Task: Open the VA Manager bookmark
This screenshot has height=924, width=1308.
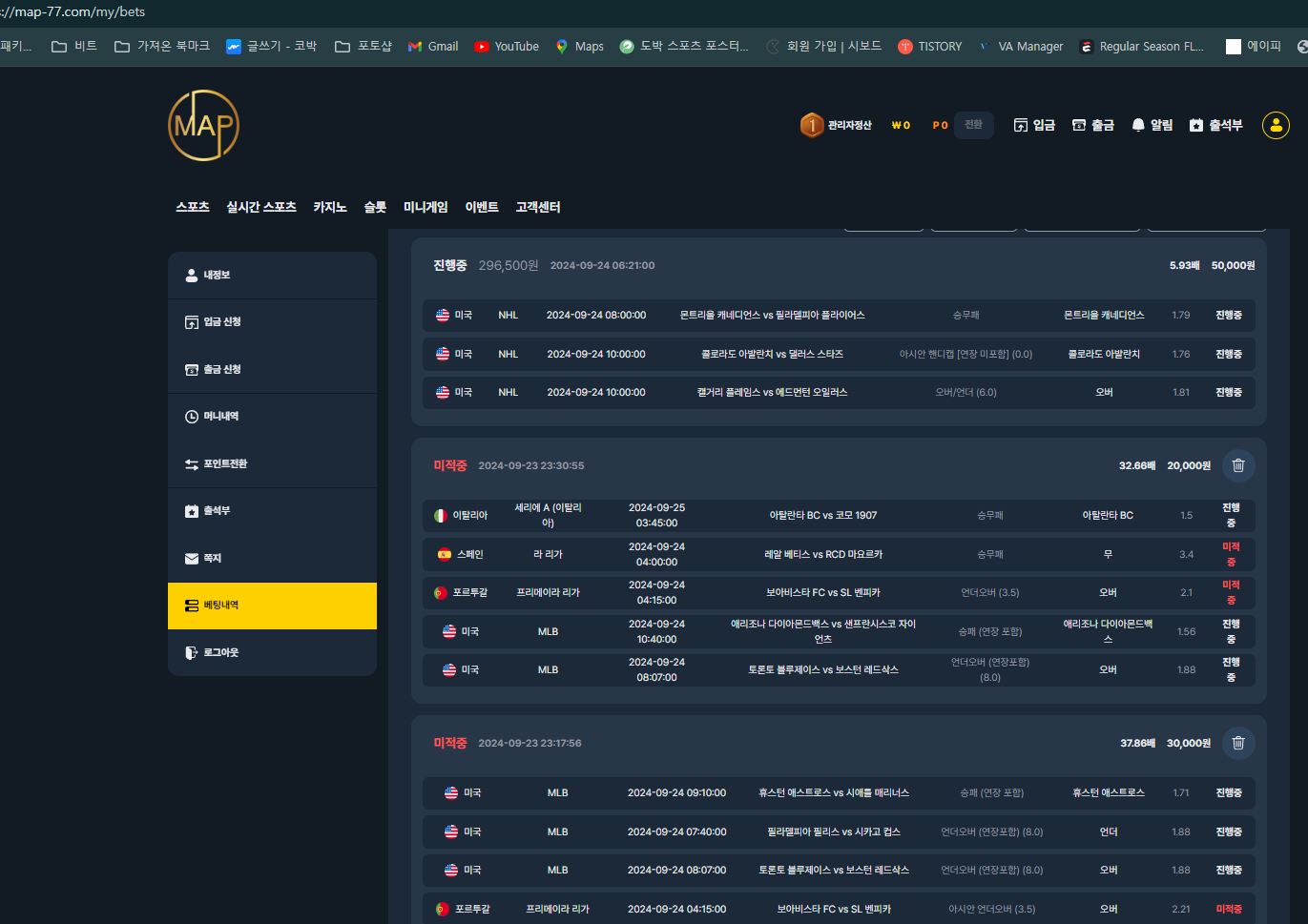Action: point(1020,46)
